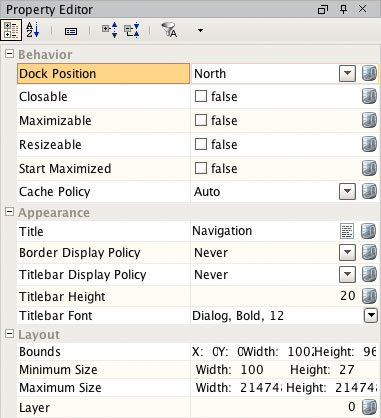Select the Resizeable property label
This screenshot has width=381, height=418.
[x=50, y=145]
